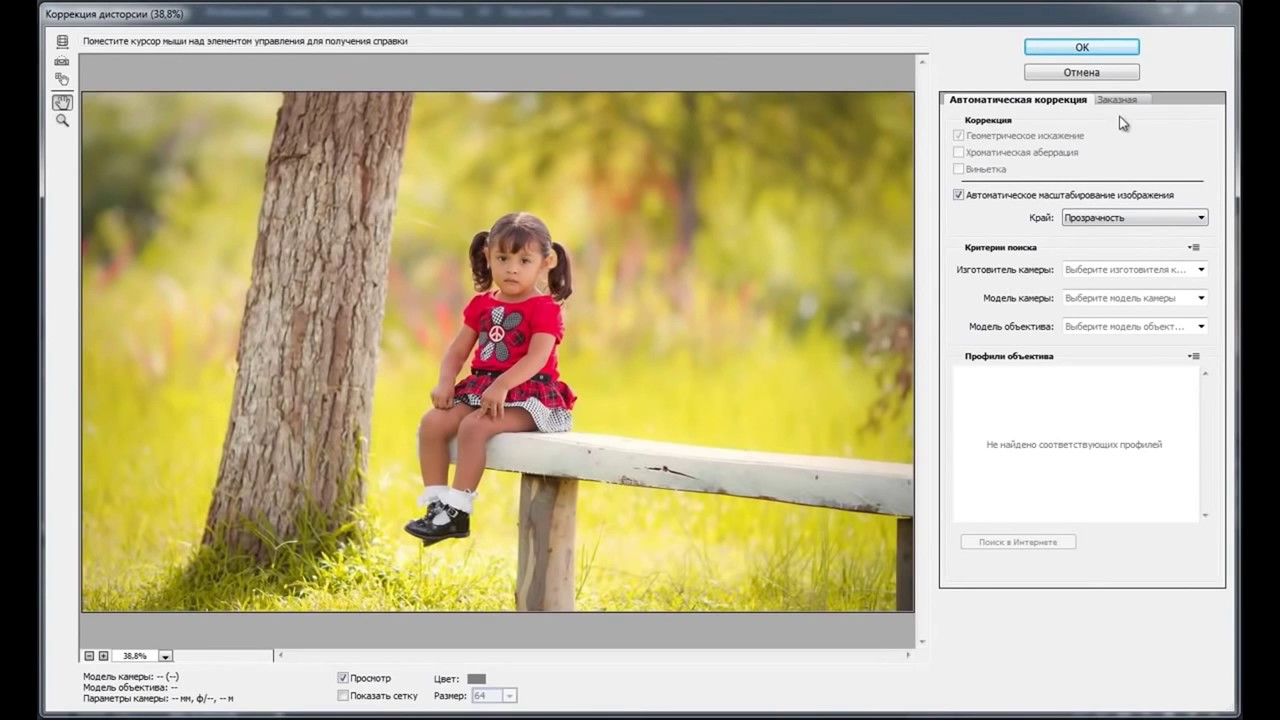This screenshot has width=1280, height=720.
Task: Click the zoom out minus button
Action: pyautogui.click(x=89, y=656)
